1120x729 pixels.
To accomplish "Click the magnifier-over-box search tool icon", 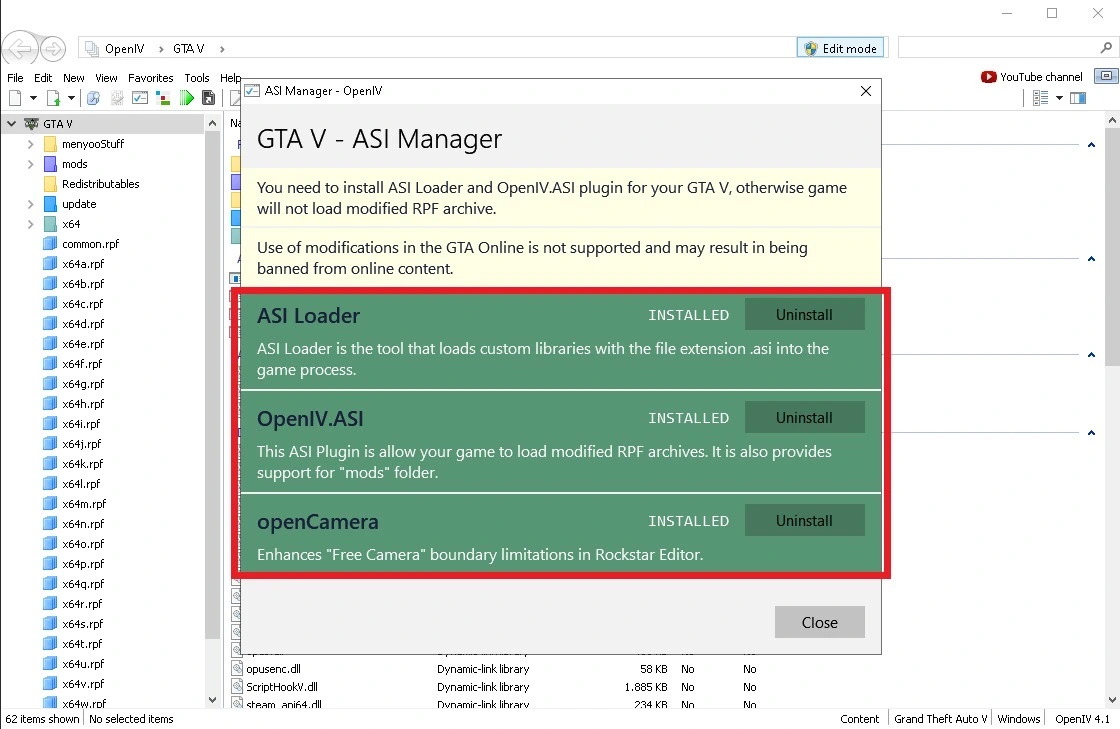I will (94, 98).
